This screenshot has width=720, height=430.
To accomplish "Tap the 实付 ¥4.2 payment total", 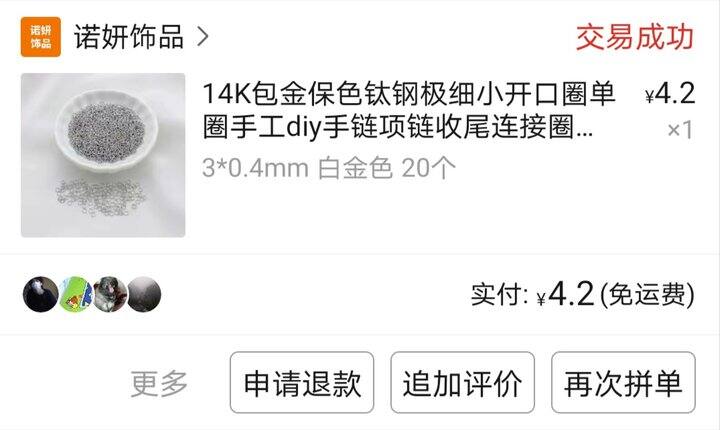I will click(x=533, y=294).
